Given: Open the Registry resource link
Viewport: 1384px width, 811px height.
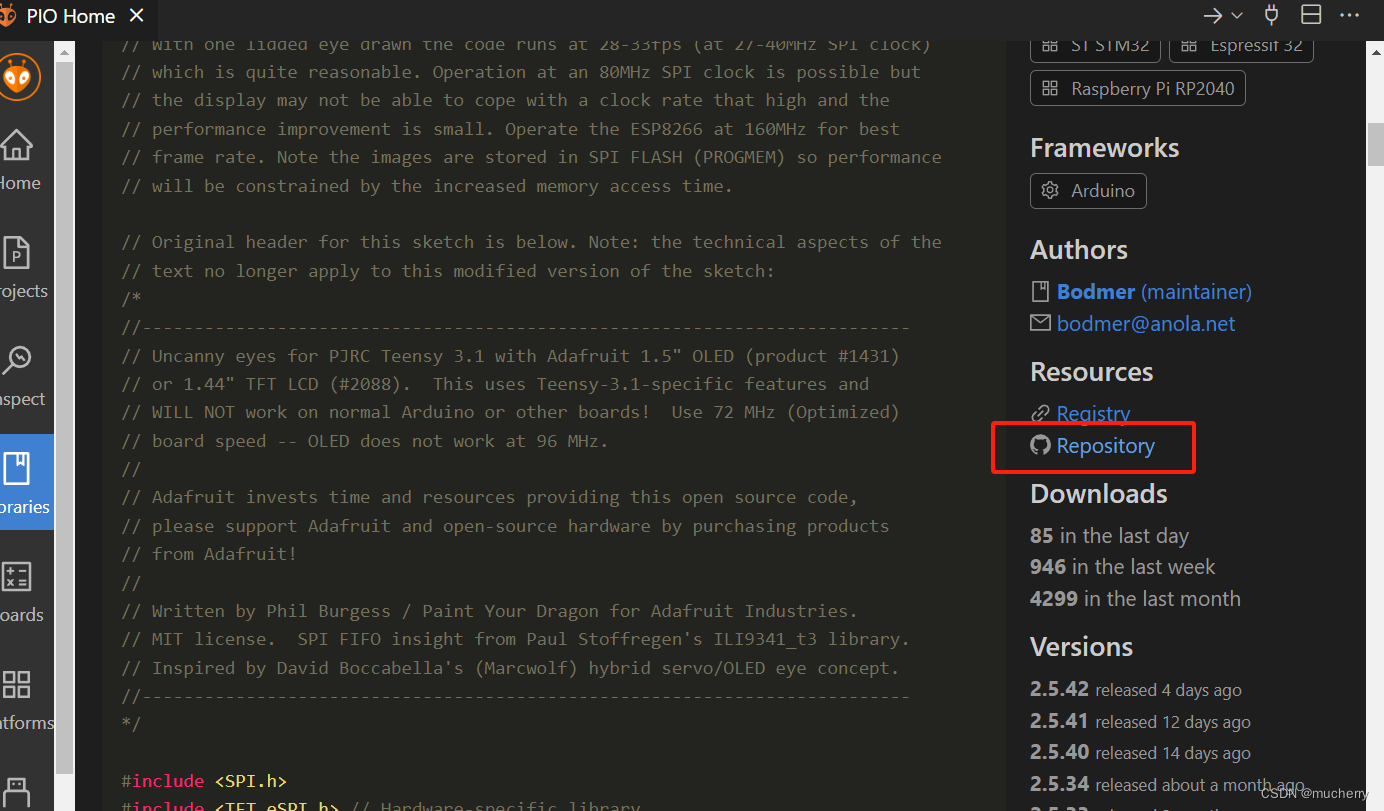Looking at the screenshot, I should pyautogui.click(x=1093, y=414).
